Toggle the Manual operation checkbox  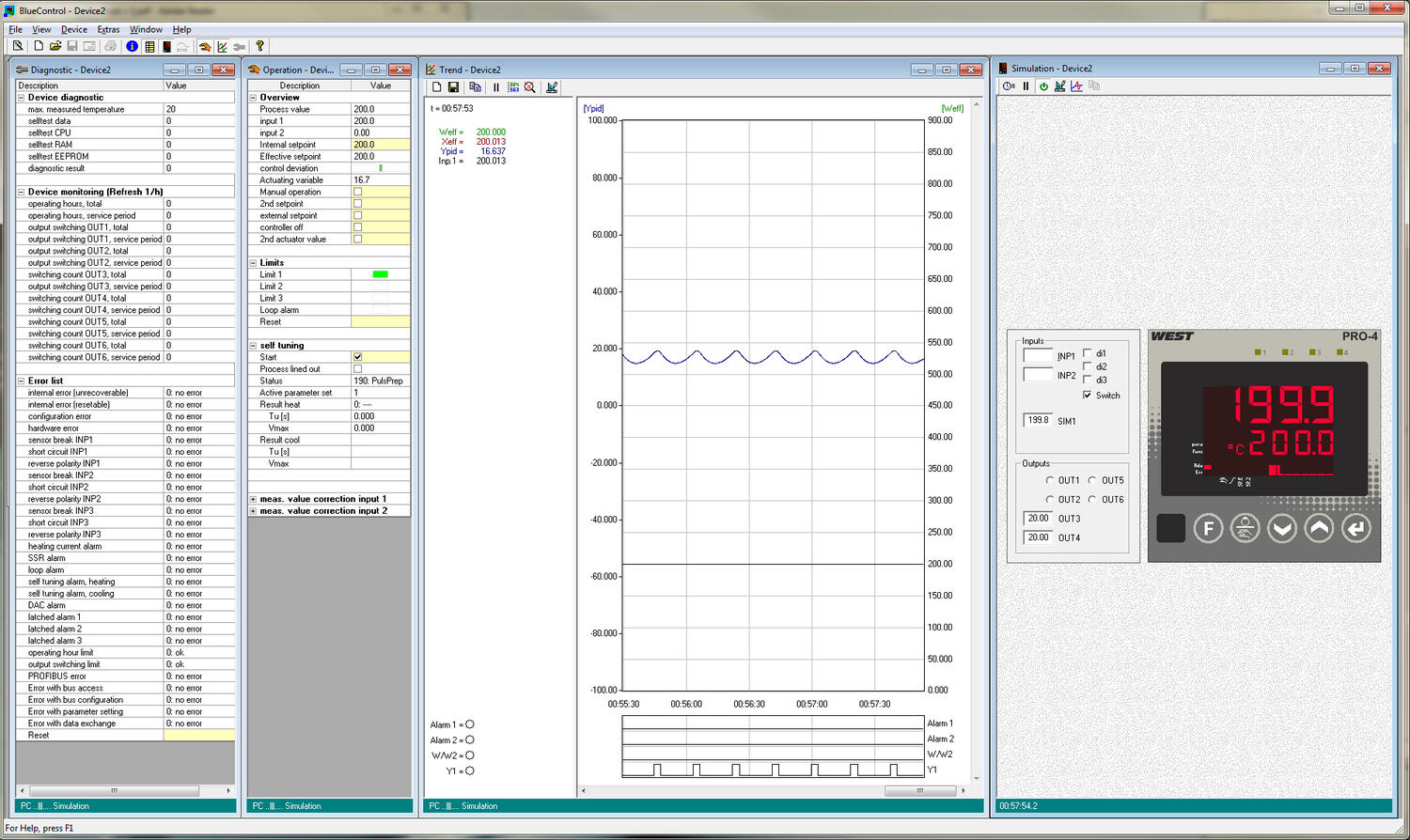point(357,192)
